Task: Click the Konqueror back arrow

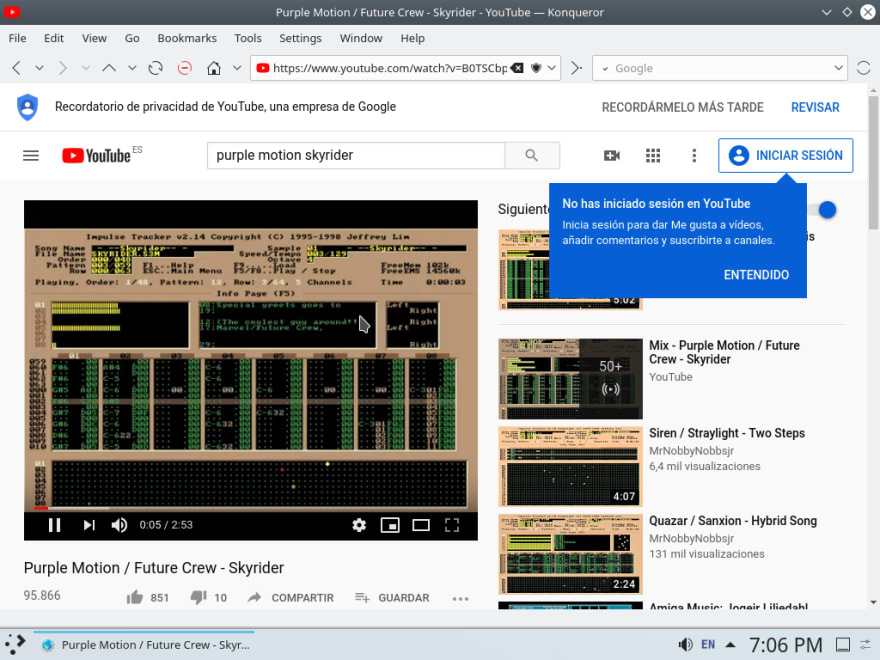Action: [16, 68]
